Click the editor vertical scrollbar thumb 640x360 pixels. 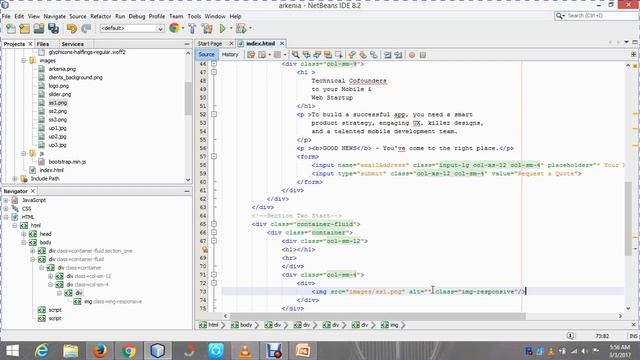(x=628, y=218)
